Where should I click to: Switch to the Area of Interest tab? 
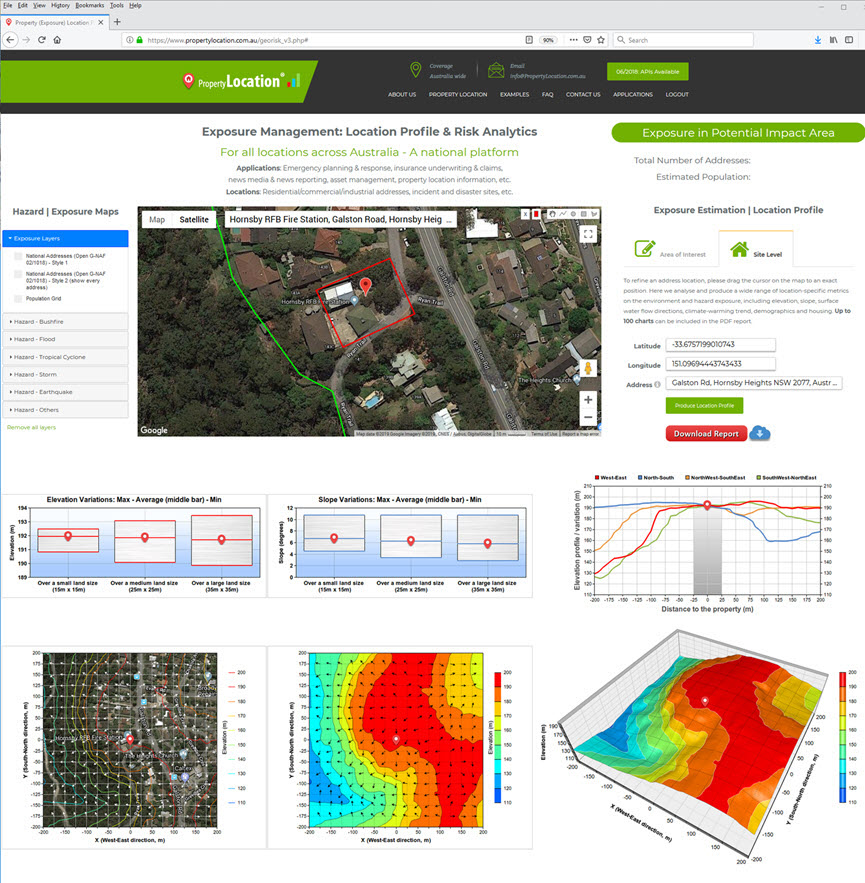click(x=670, y=248)
